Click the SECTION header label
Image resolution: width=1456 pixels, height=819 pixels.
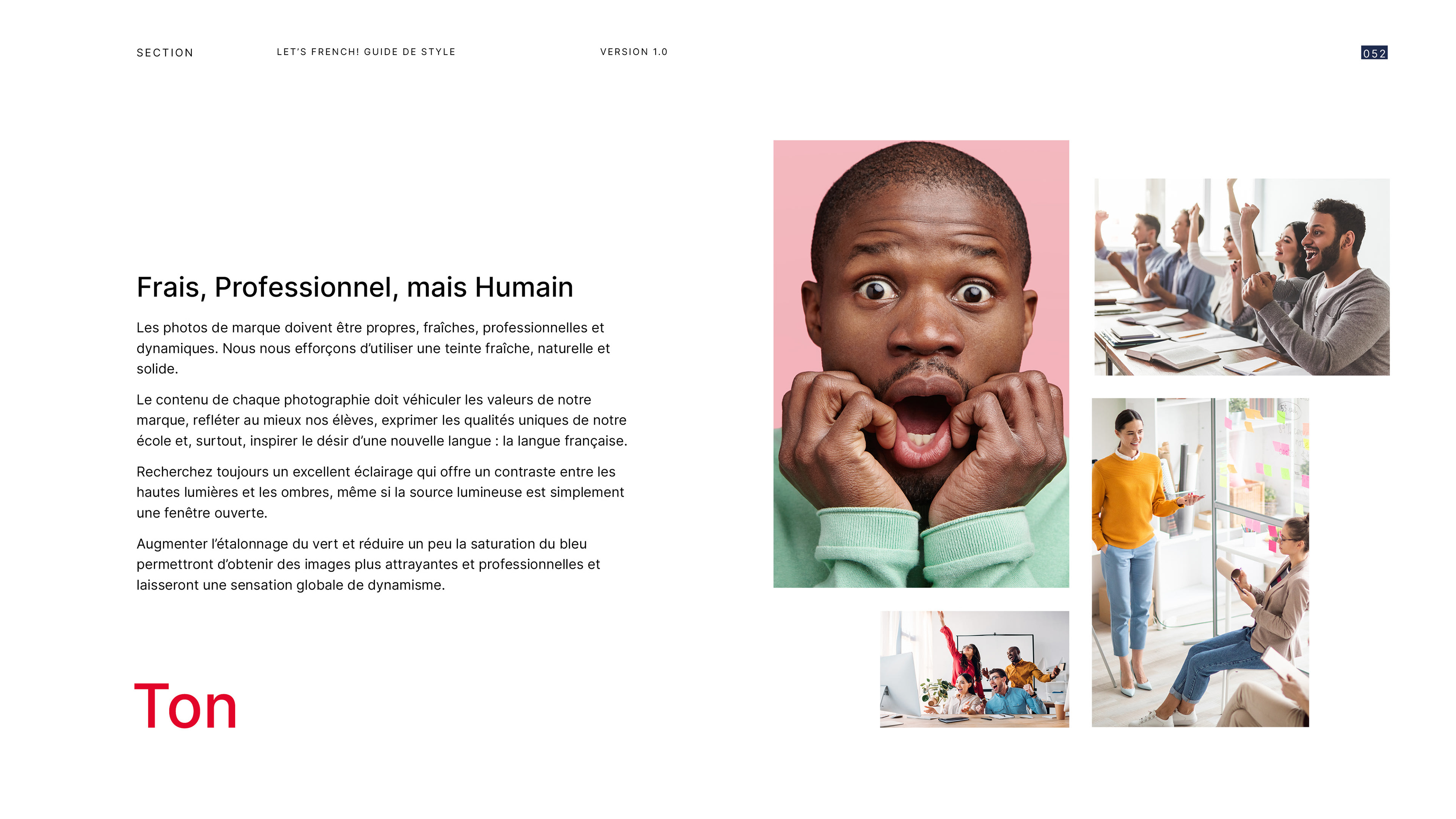pyautogui.click(x=165, y=53)
